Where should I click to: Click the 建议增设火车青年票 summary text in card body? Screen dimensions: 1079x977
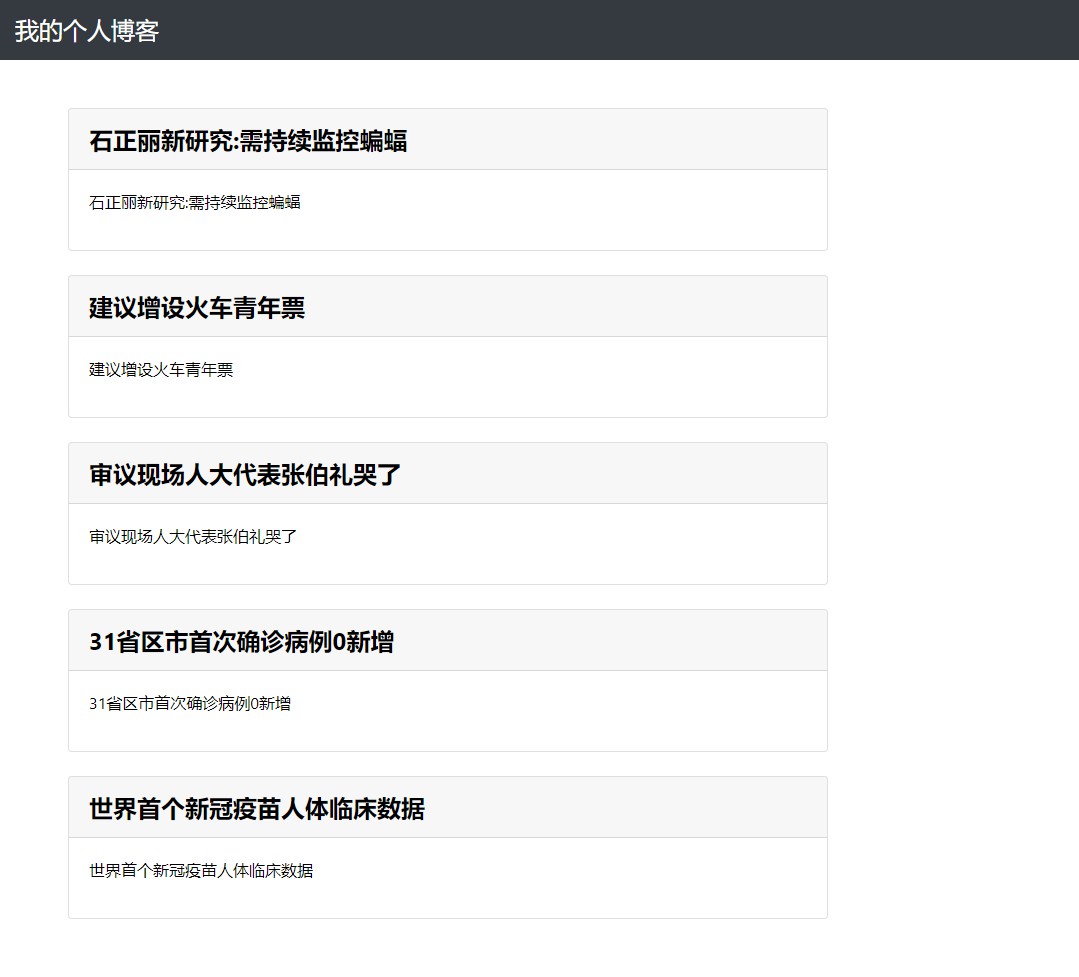tap(161, 370)
